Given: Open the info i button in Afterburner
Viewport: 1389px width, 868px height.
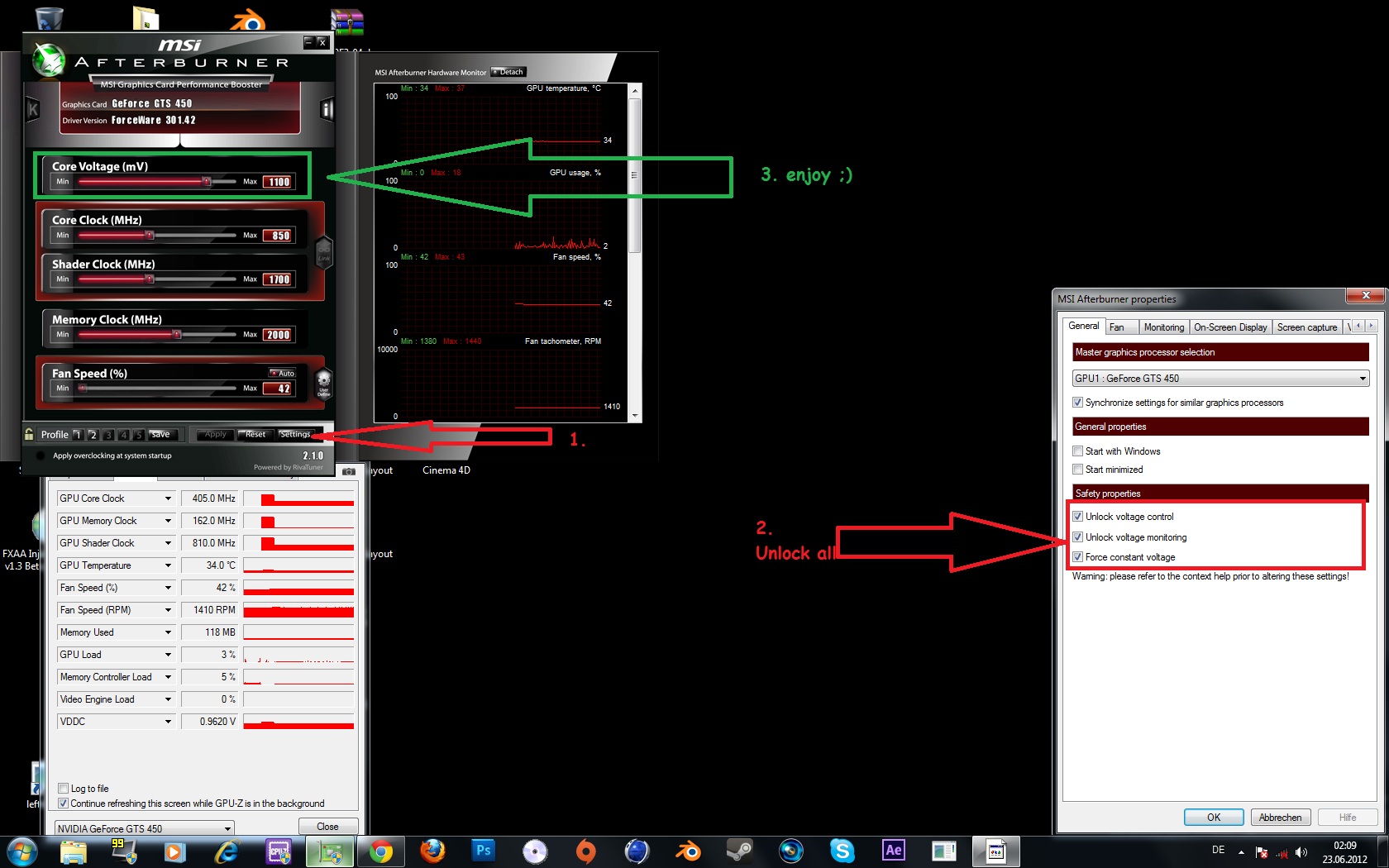Looking at the screenshot, I should [x=327, y=109].
